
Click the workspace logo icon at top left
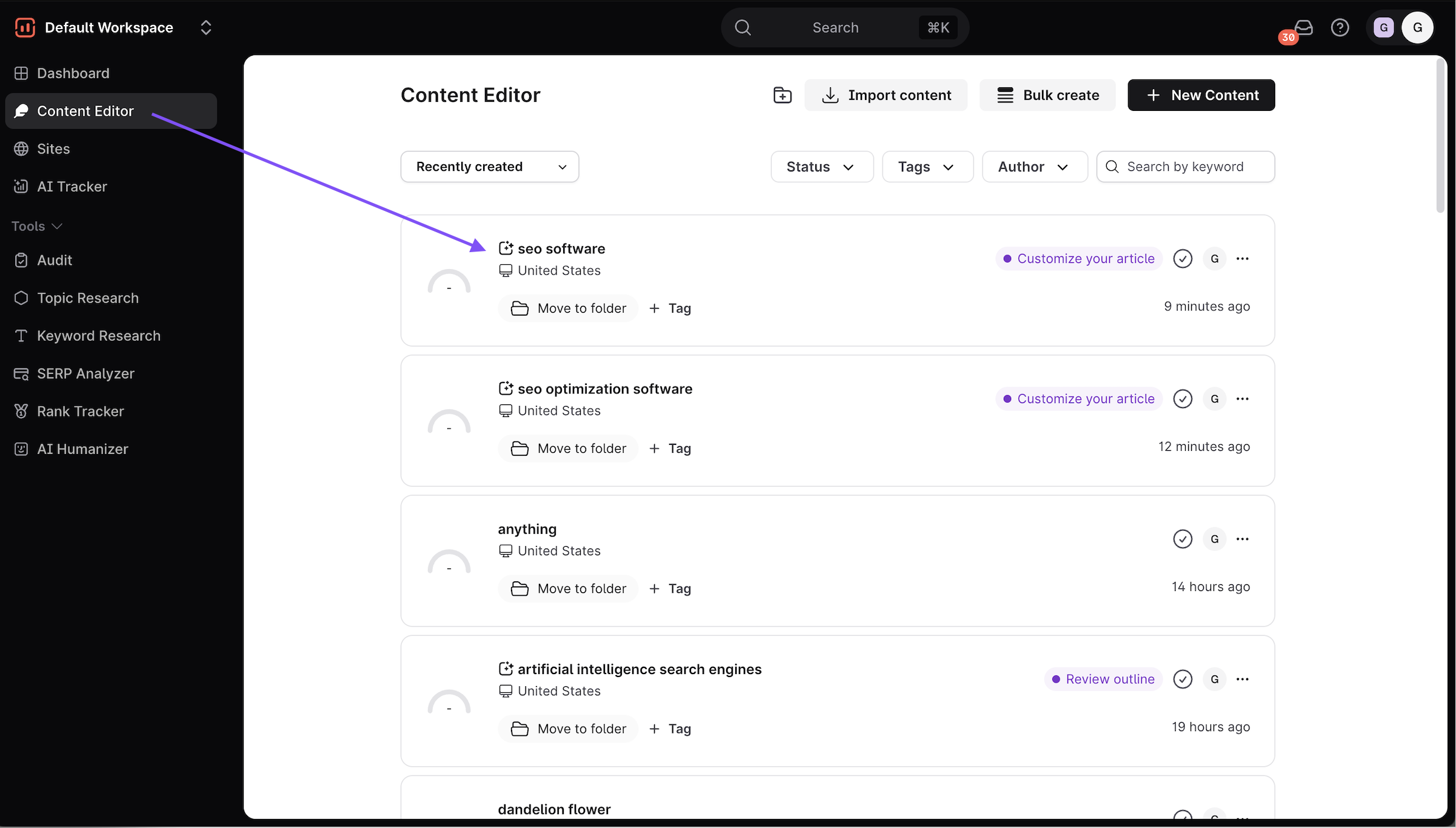tap(25, 28)
